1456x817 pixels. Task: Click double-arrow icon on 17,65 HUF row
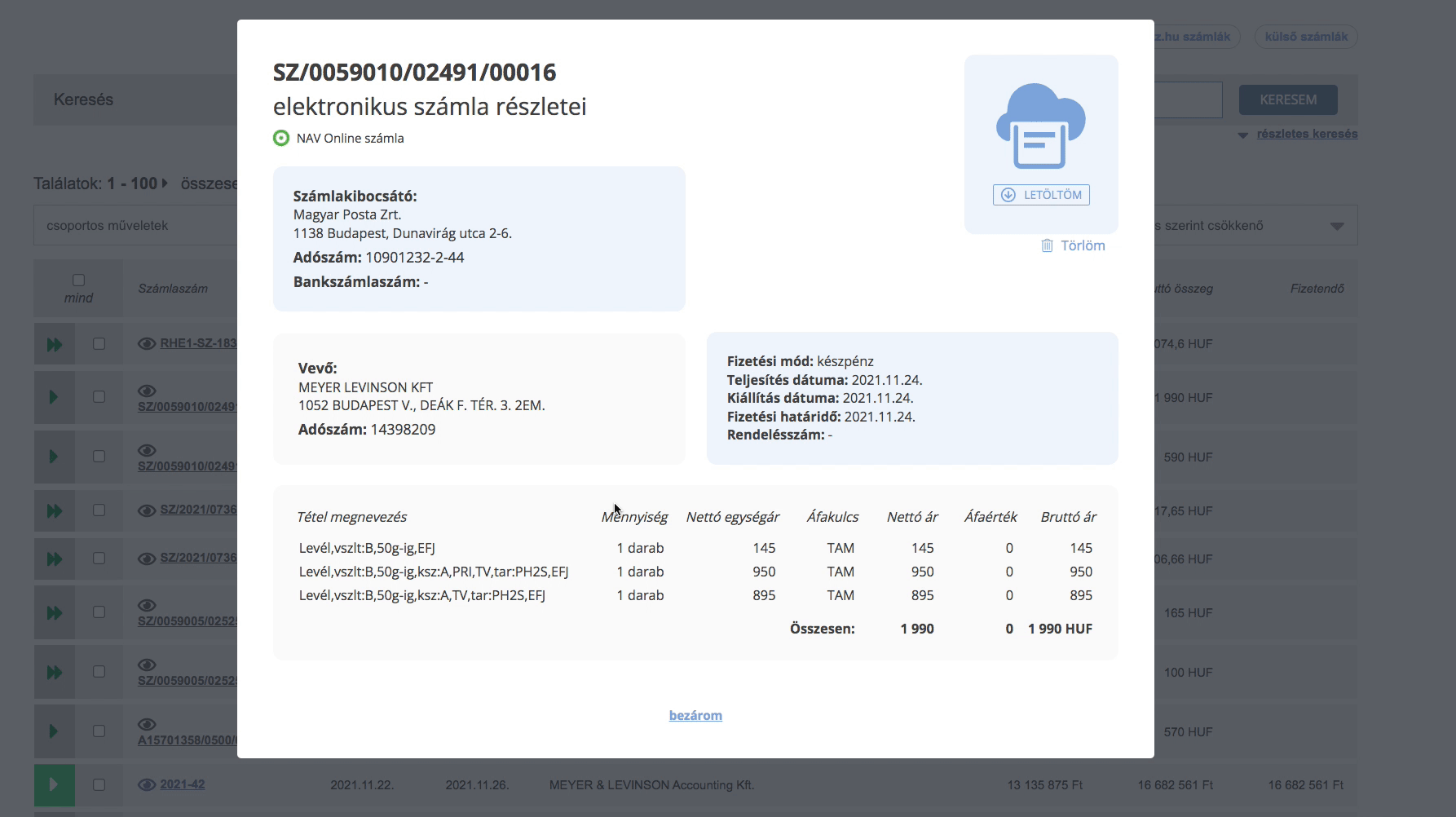click(x=55, y=510)
